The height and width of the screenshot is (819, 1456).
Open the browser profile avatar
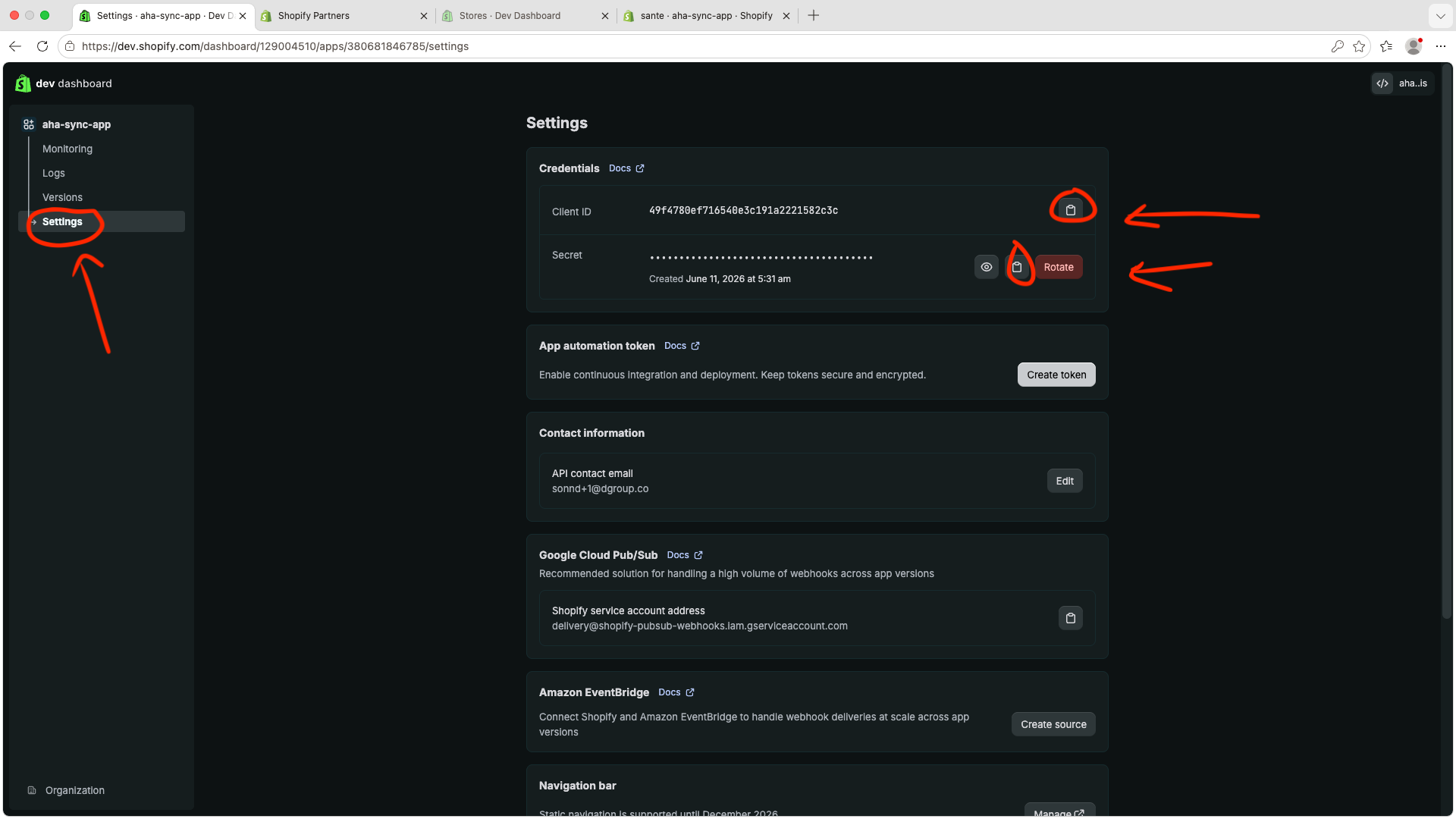(x=1414, y=46)
